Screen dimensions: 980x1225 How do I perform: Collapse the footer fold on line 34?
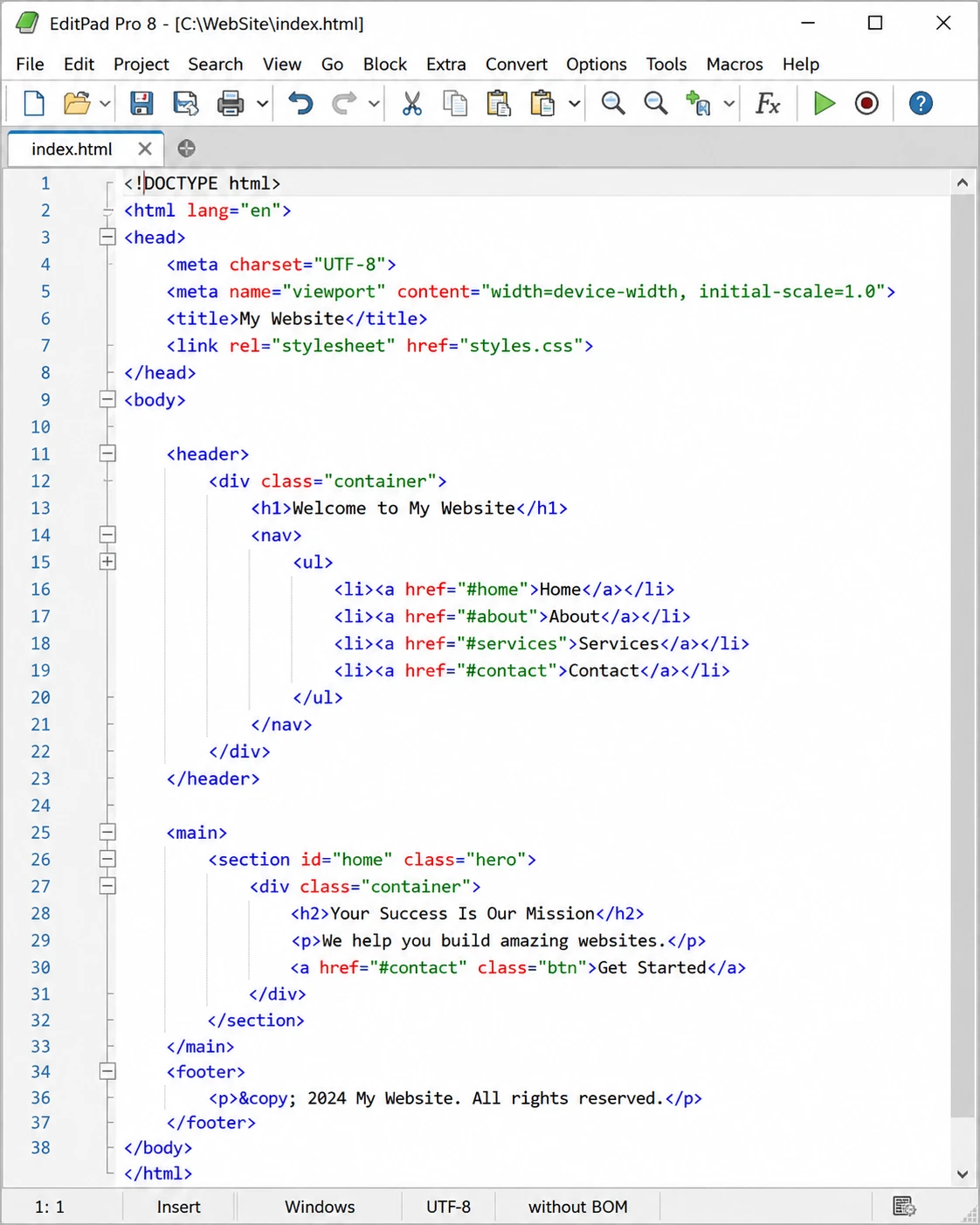click(x=107, y=1071)
